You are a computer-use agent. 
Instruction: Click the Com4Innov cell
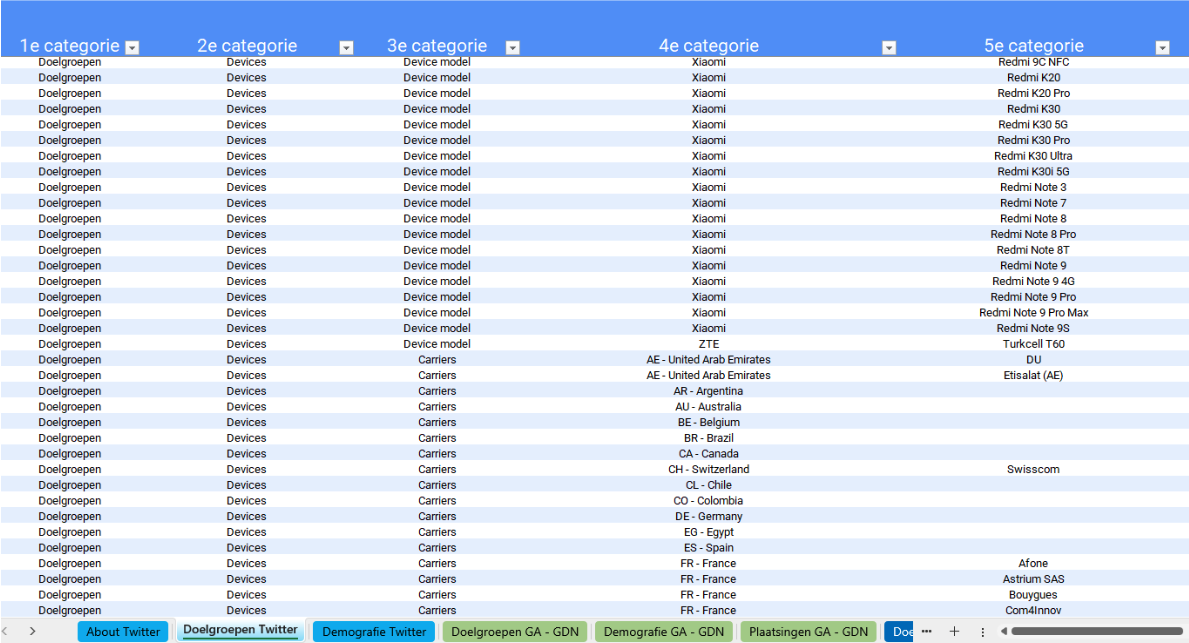pyautogui.click(x=1034, y=610)
